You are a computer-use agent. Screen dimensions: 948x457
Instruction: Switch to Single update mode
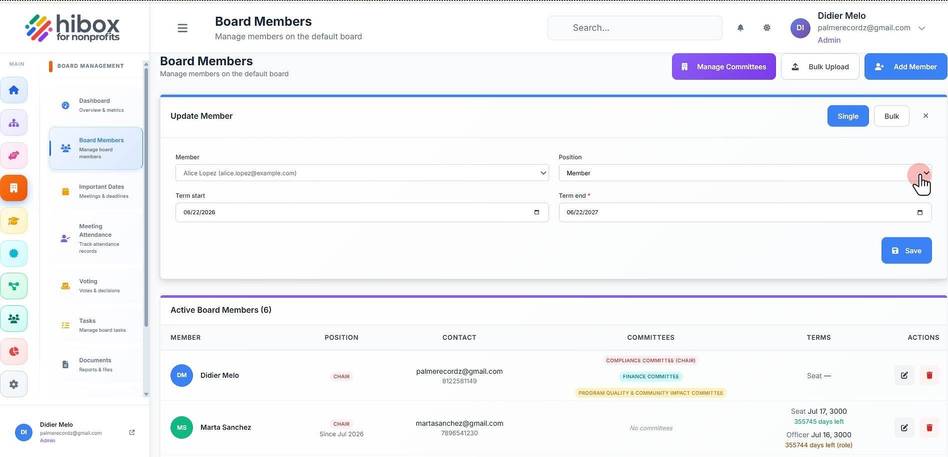848,116
